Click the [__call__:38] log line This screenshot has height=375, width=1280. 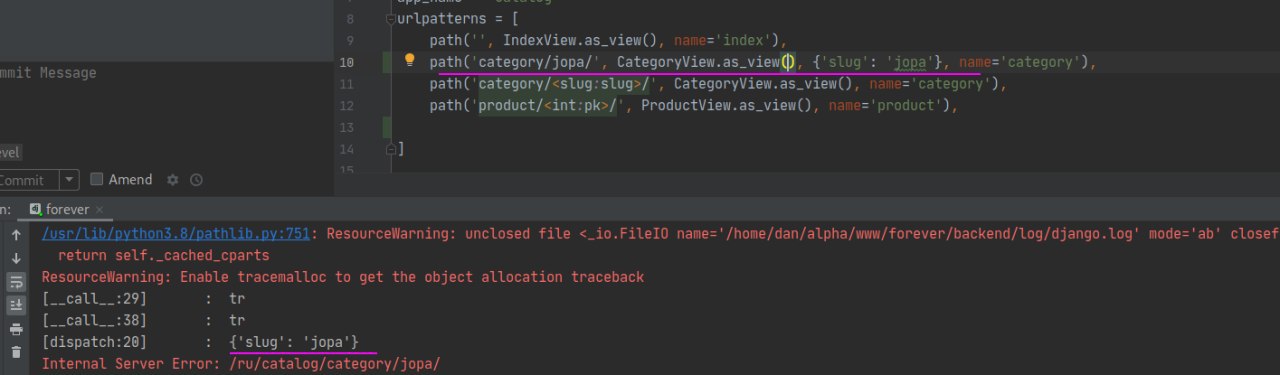[143, 320]
